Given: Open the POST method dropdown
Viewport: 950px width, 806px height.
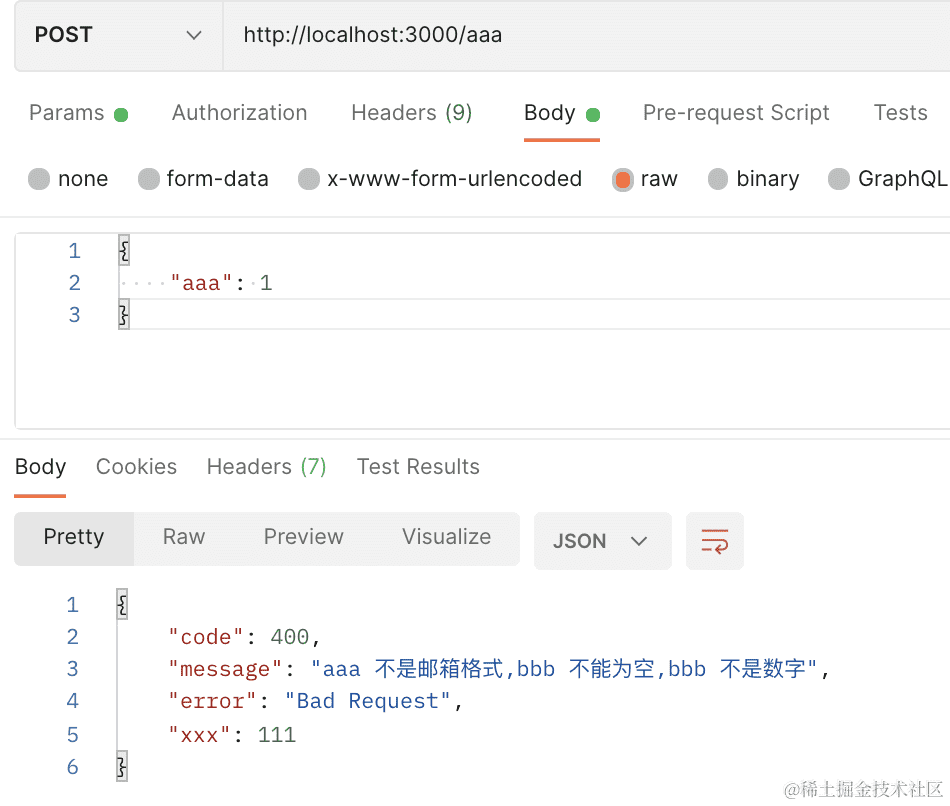Looking at the screenshot, I should (118, 35).
